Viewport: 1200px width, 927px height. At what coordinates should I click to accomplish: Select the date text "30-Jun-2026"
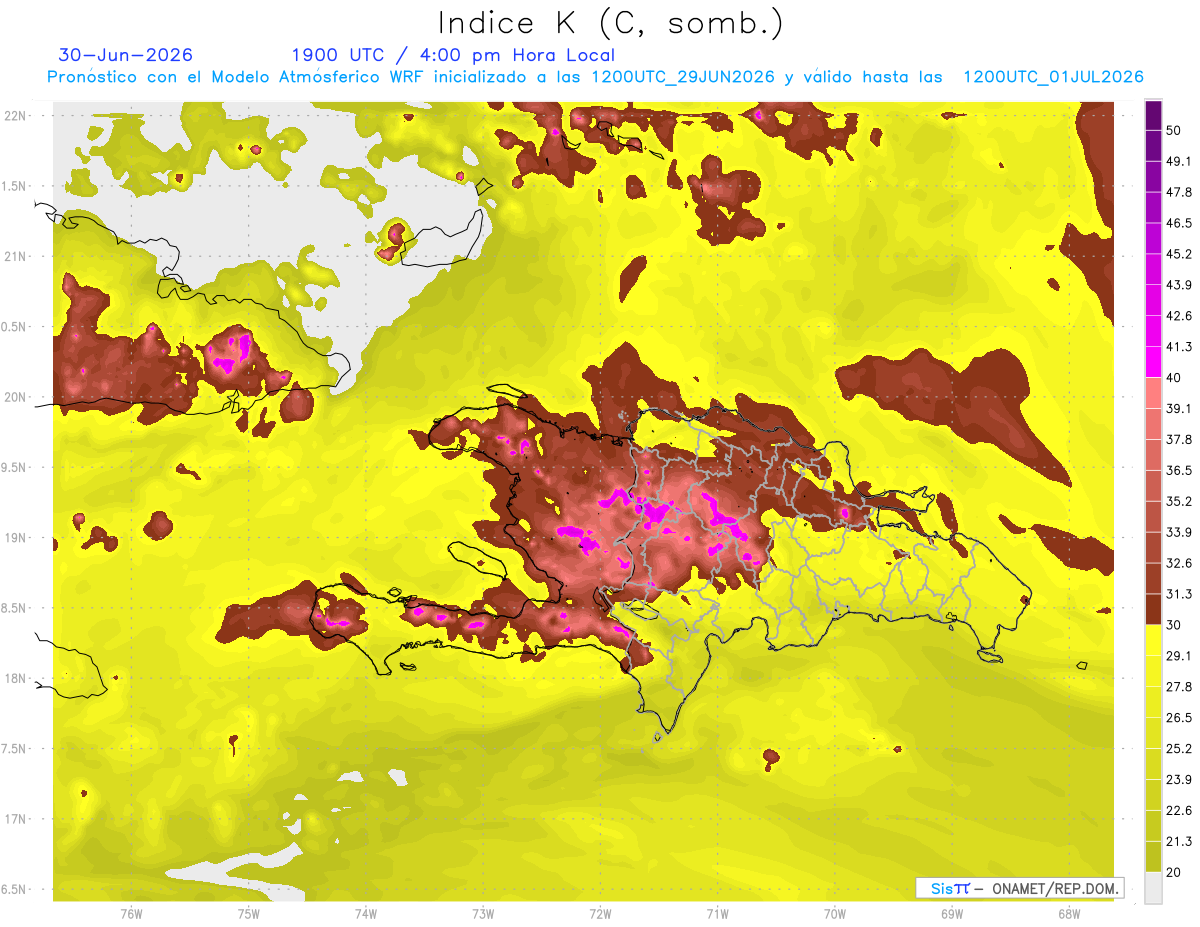point(126,55)
